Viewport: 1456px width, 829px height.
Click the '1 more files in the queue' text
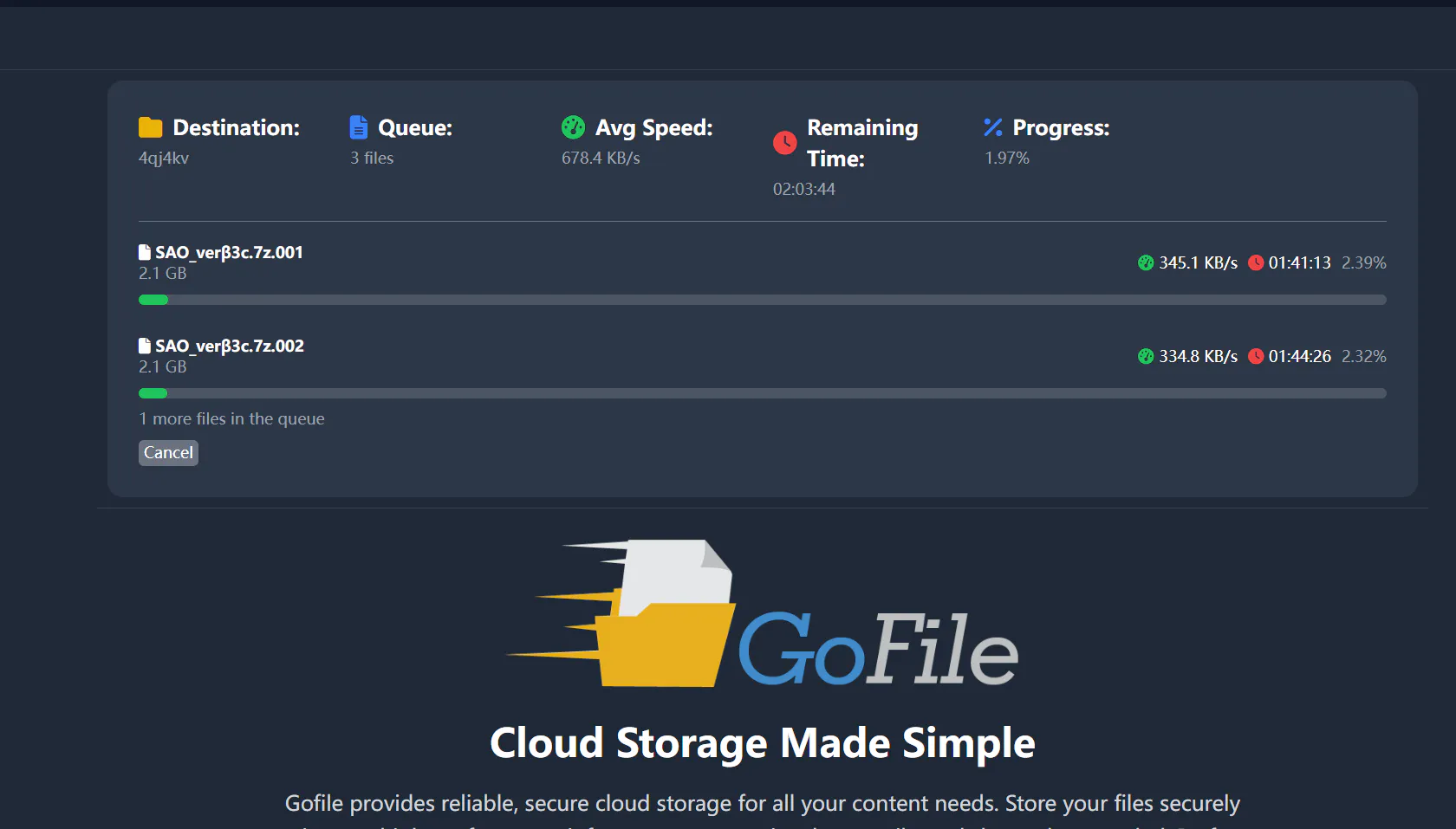[x=231, y=419]
